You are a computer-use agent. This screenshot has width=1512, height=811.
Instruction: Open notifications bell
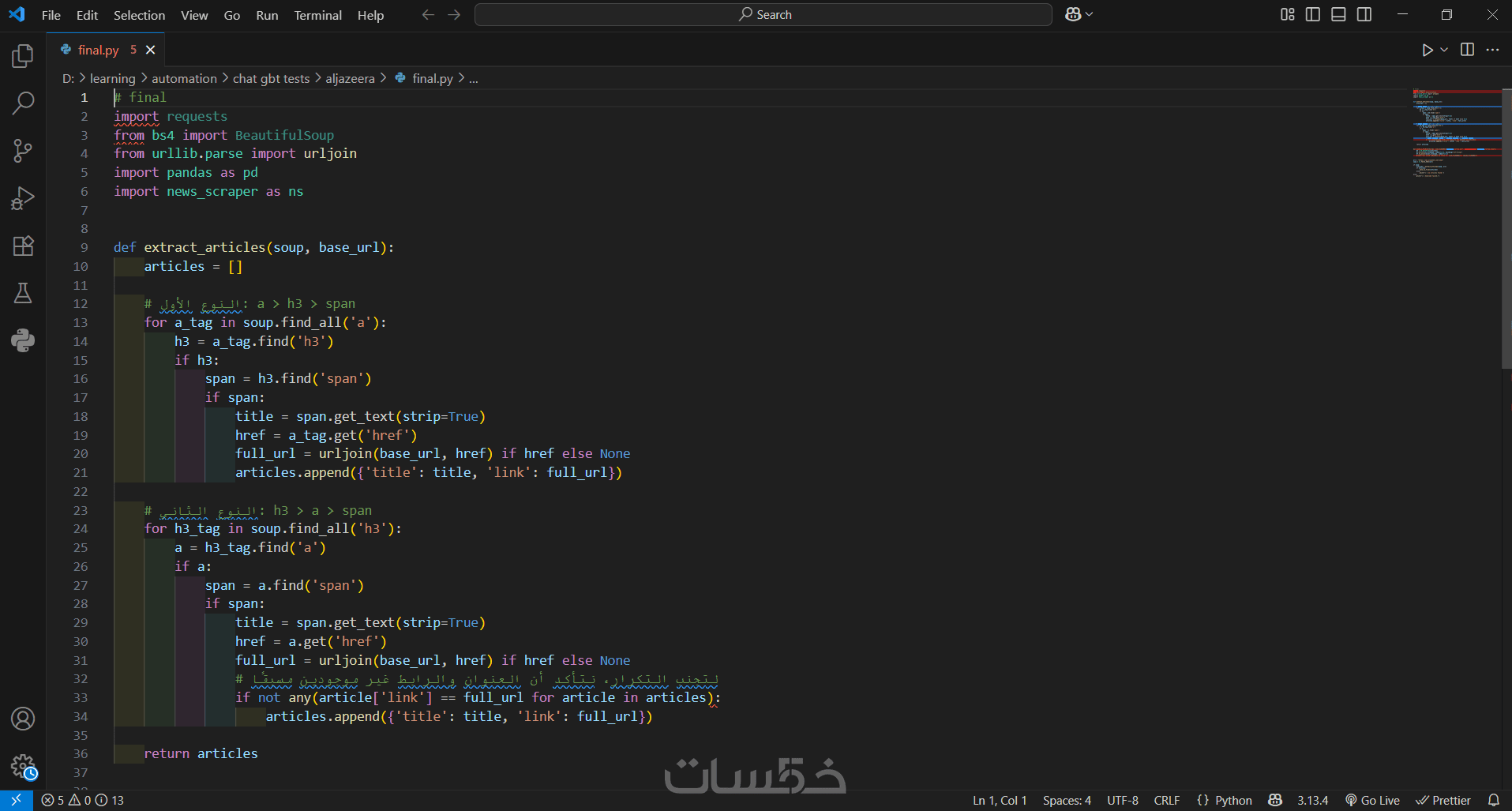1493,800
